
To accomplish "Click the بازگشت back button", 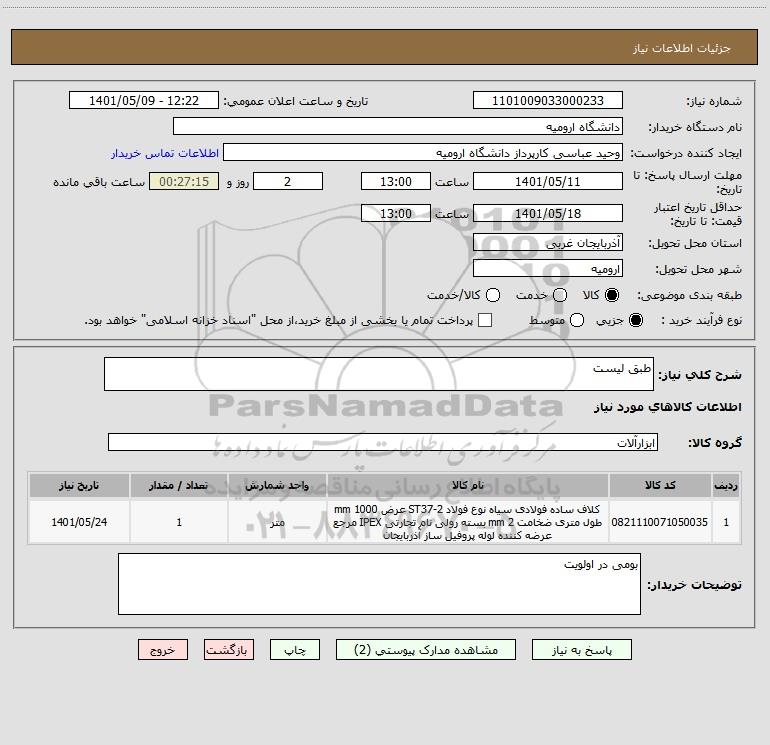I will point(229,650).
